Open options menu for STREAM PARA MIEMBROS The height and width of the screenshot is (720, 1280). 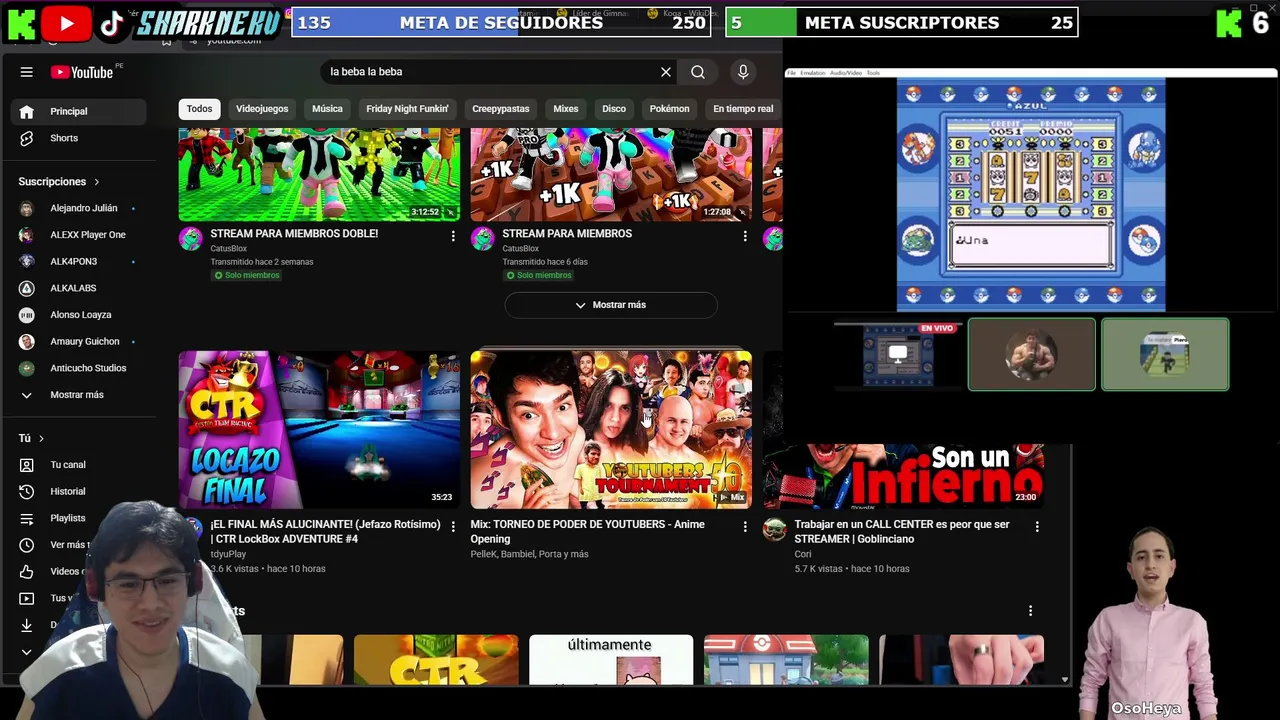(x=745, y=236)
